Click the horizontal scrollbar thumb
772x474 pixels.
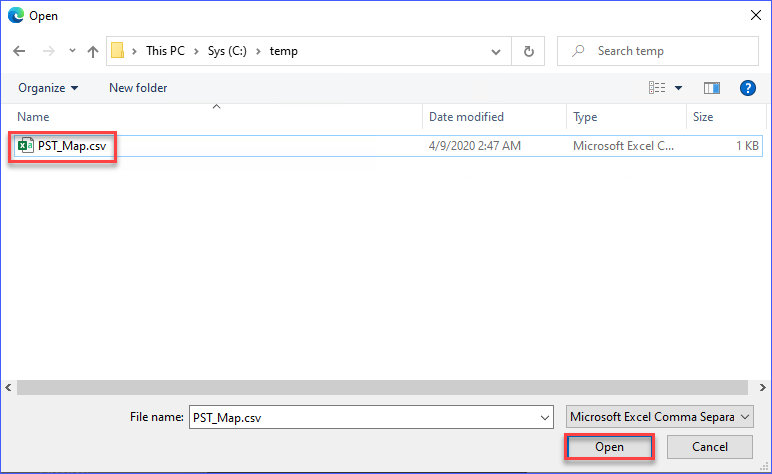[382, 387]
